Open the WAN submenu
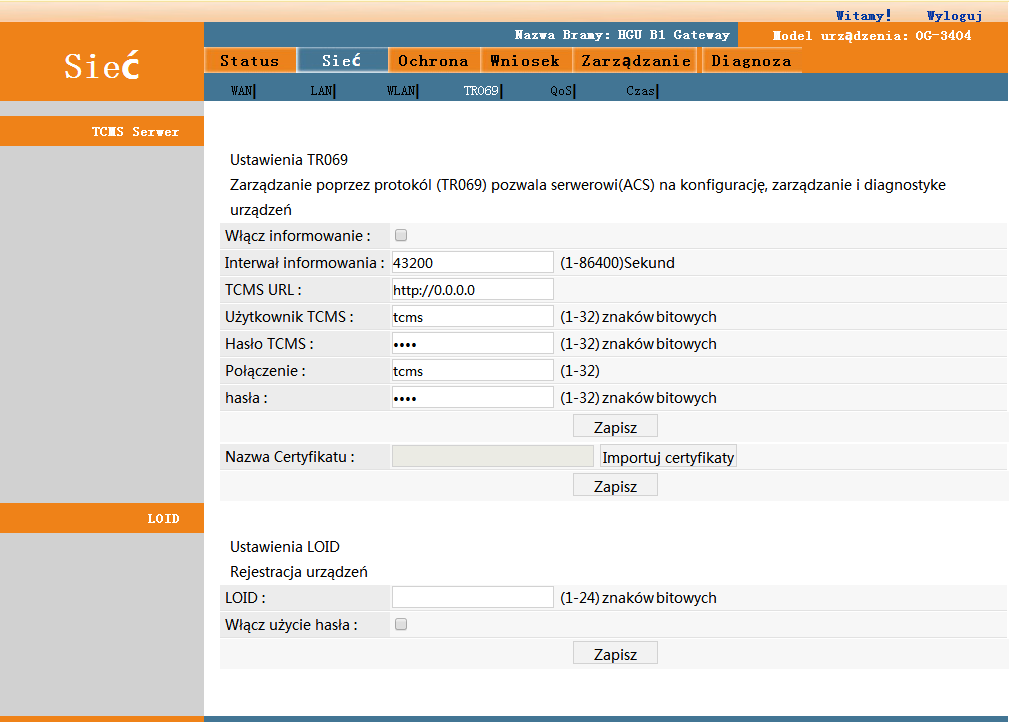 click(x=242, y=91)
